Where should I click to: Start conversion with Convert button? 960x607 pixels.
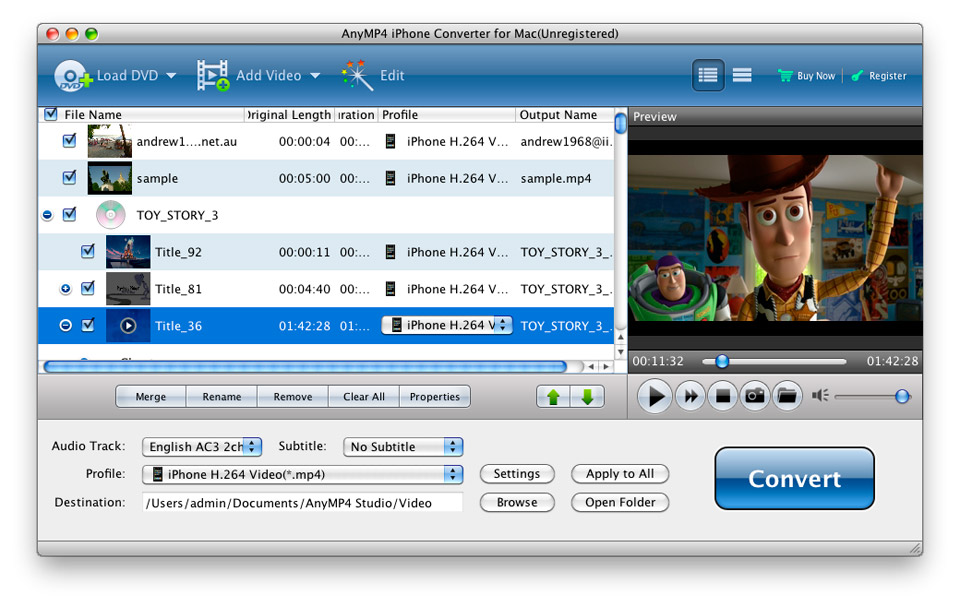pos(794,478)
